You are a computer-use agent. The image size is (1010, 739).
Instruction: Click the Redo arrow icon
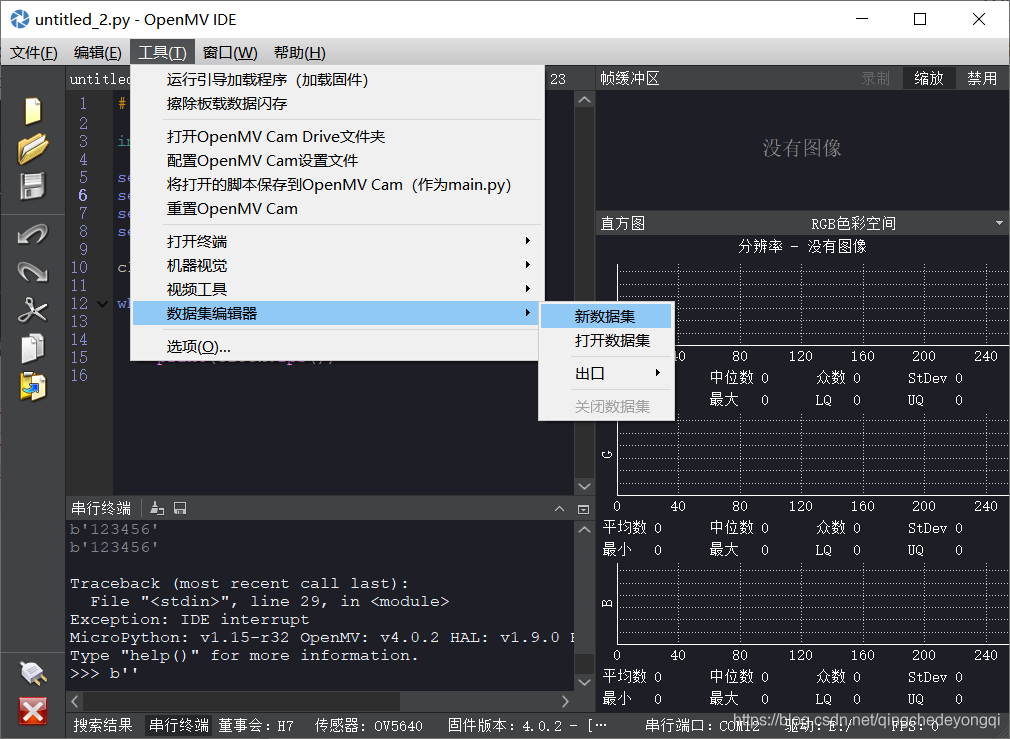coord(32,271)
